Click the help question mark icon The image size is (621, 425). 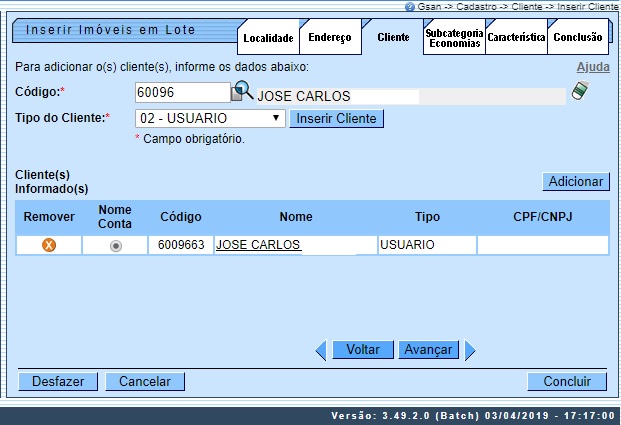[410, 7]
